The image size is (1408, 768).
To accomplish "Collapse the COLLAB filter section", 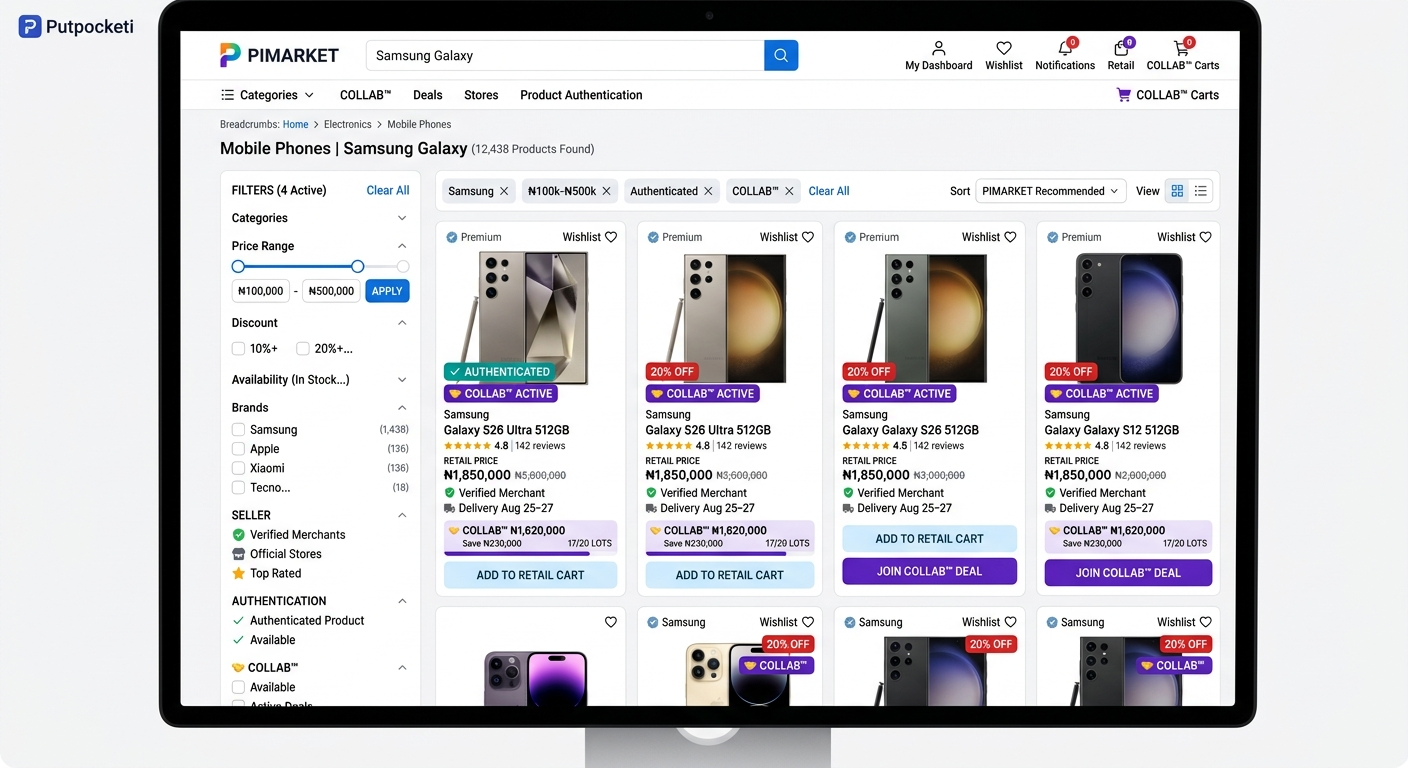I will coord(402,667).
